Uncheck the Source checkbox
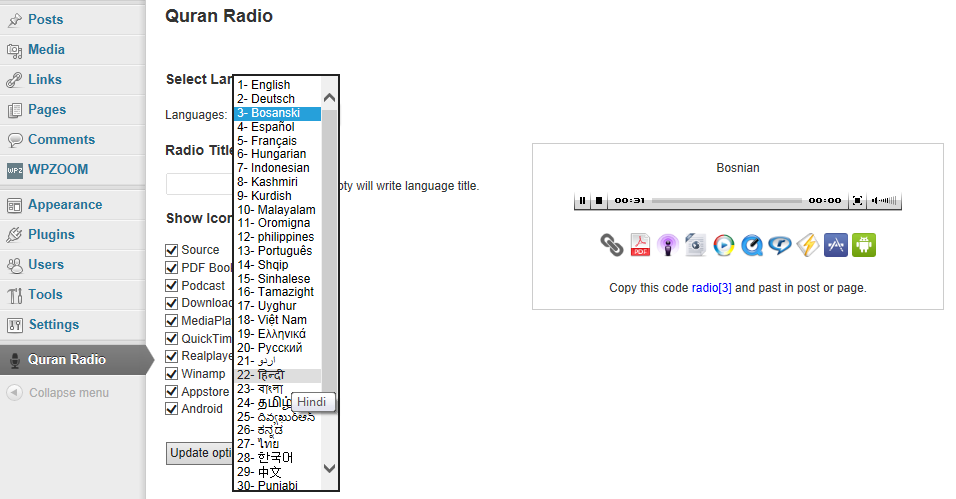 click(171, 250)
